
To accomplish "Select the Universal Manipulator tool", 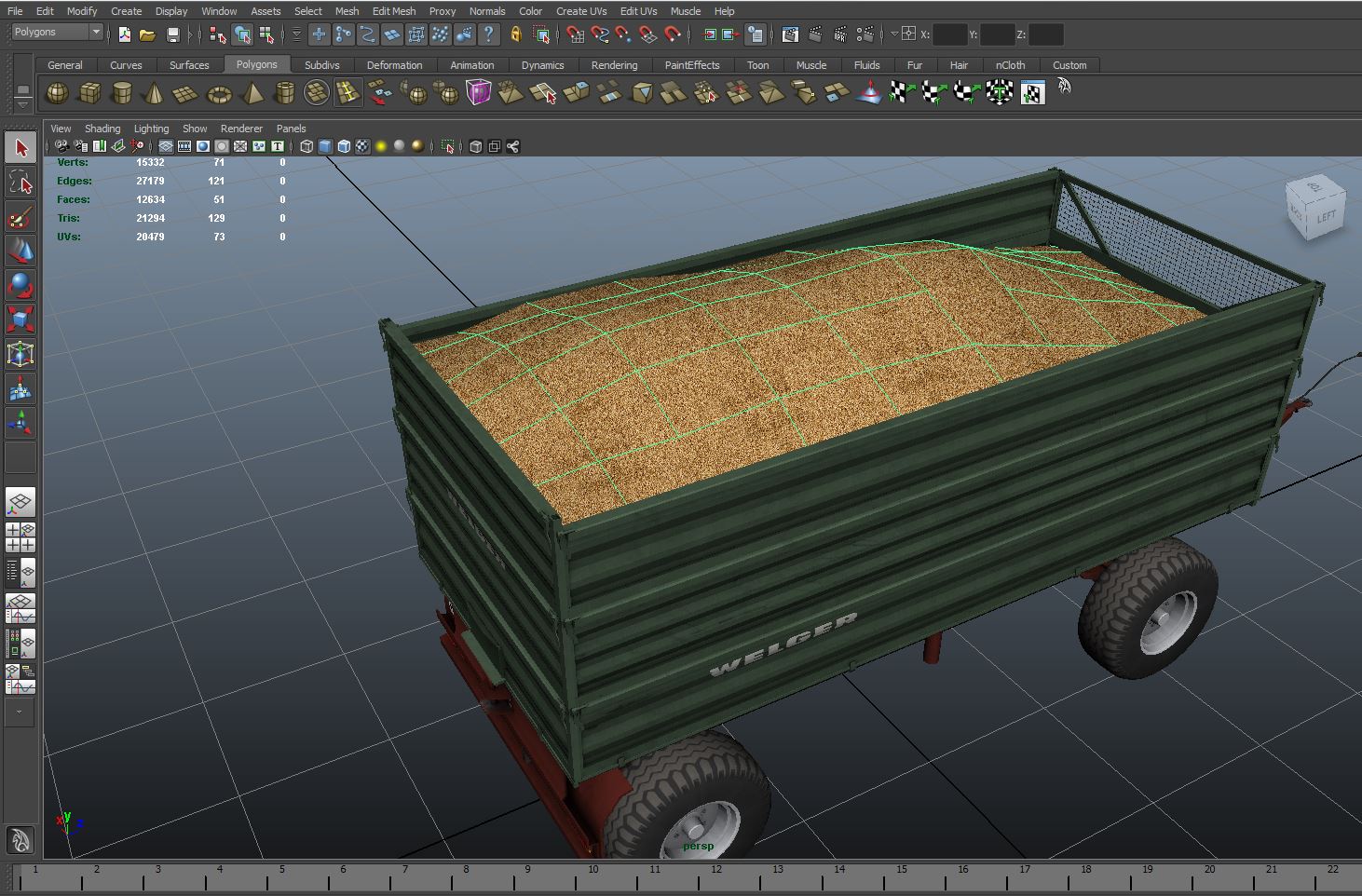I will coord(20,354).
